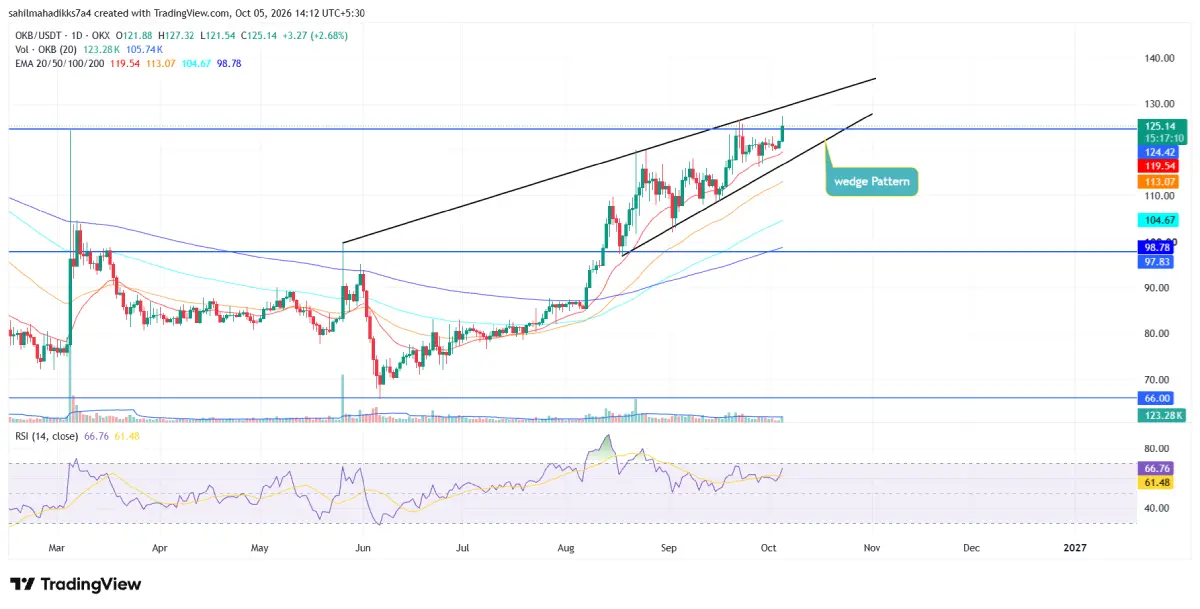Viewport: 1200px width, 609px height.
Task: Click the May label on the time axis
Action: pos(259,548)
